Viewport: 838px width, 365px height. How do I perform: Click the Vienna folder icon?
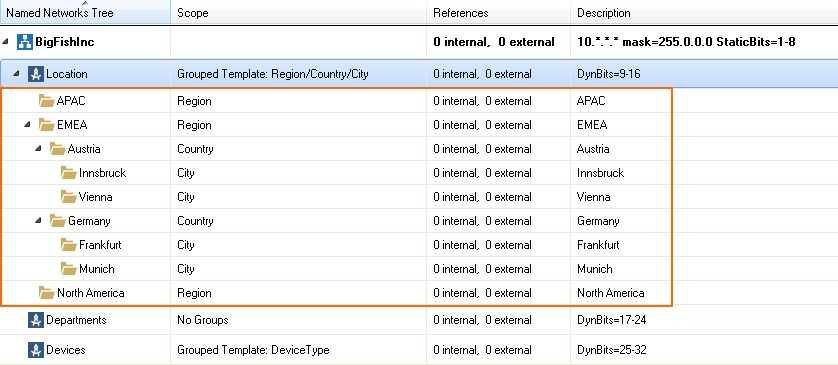click(x=68, y=197)
